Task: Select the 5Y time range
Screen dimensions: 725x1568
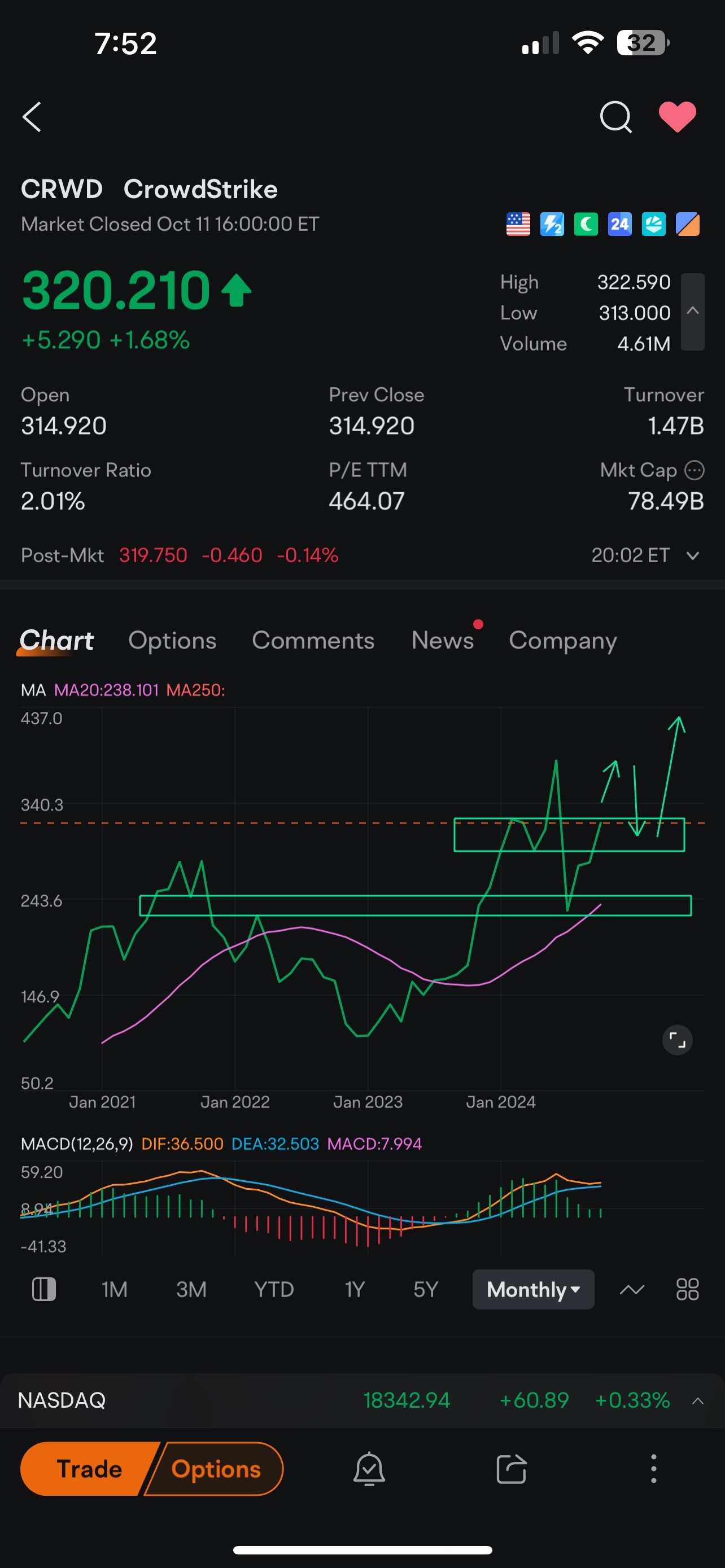Action: point(426,1289)
